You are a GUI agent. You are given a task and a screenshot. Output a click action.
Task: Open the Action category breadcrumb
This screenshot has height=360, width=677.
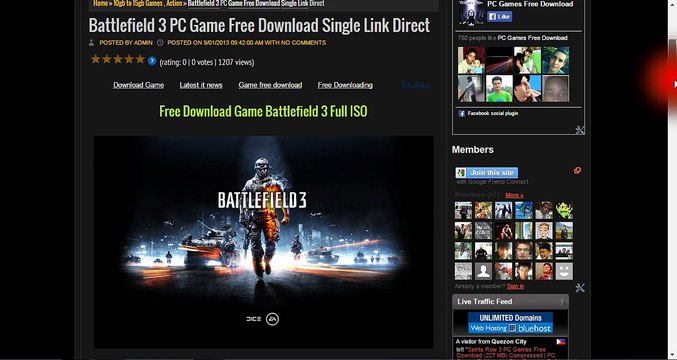click(174, 3)
